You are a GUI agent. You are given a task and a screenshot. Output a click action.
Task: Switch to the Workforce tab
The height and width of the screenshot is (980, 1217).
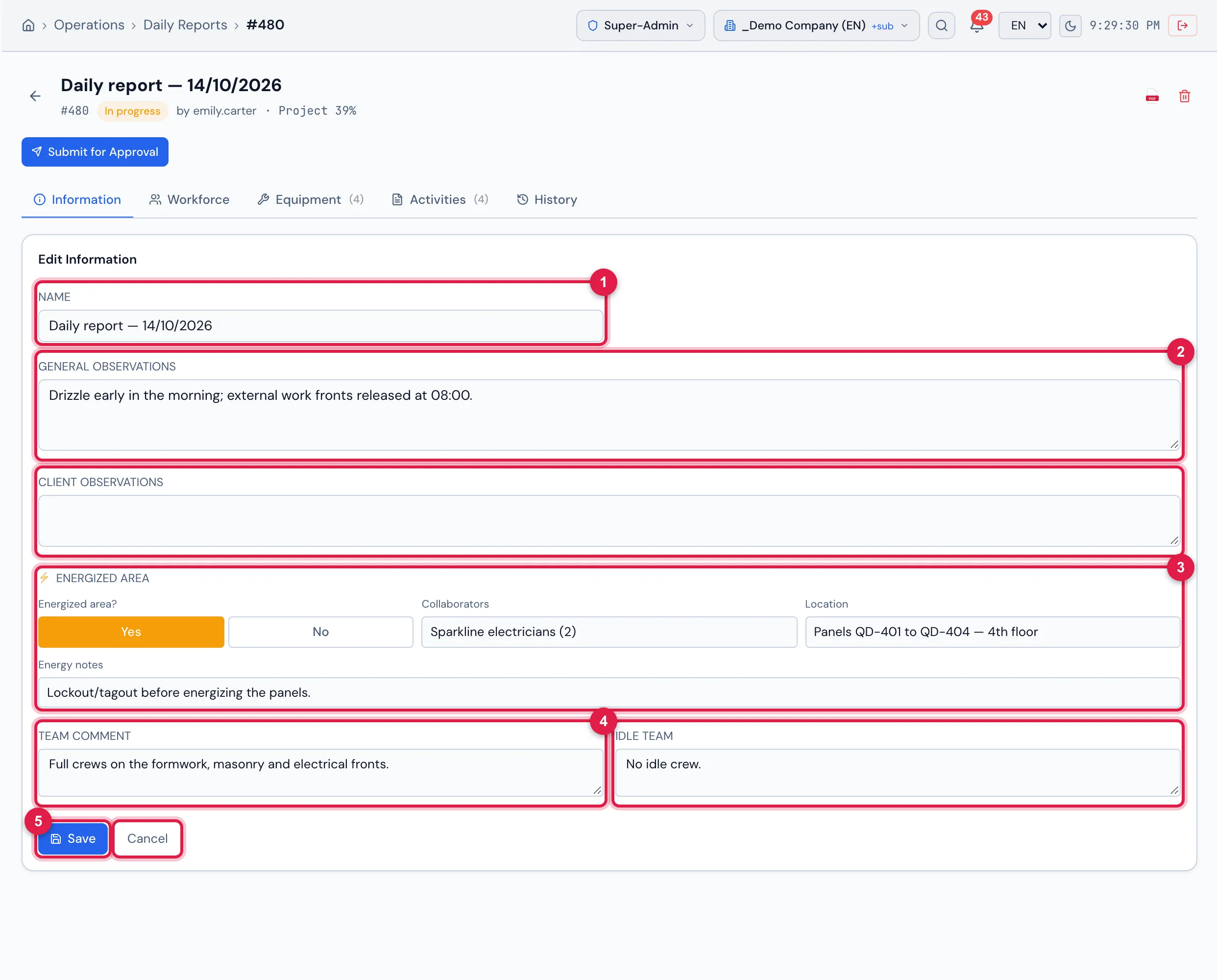click(189, 199)
